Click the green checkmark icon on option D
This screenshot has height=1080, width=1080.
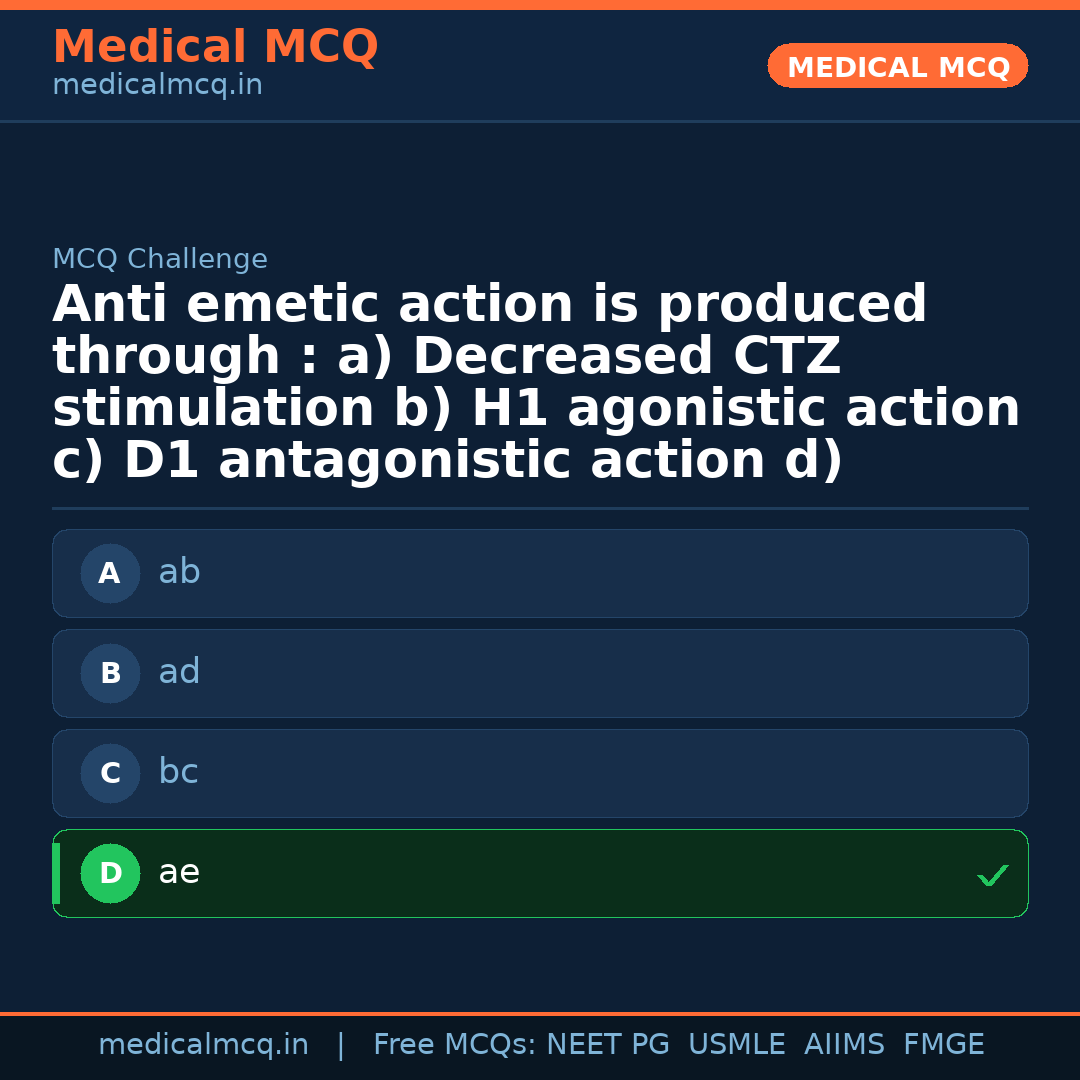click(993, 875)
